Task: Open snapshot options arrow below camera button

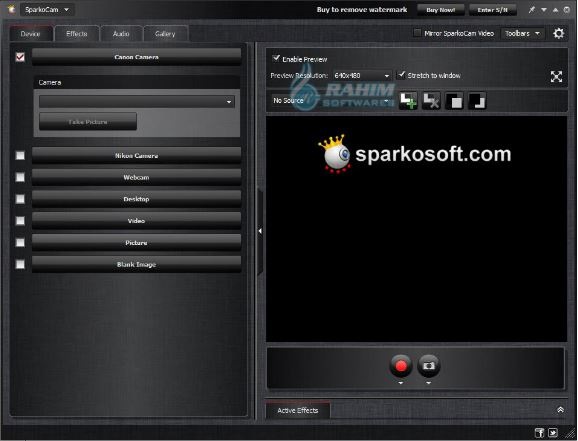Action: (428, 383)
